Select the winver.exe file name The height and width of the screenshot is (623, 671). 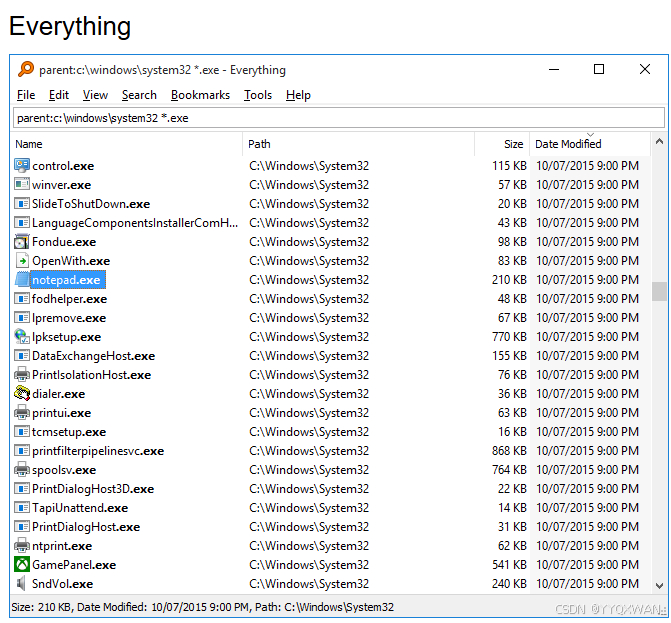click(x=61, y=185)
